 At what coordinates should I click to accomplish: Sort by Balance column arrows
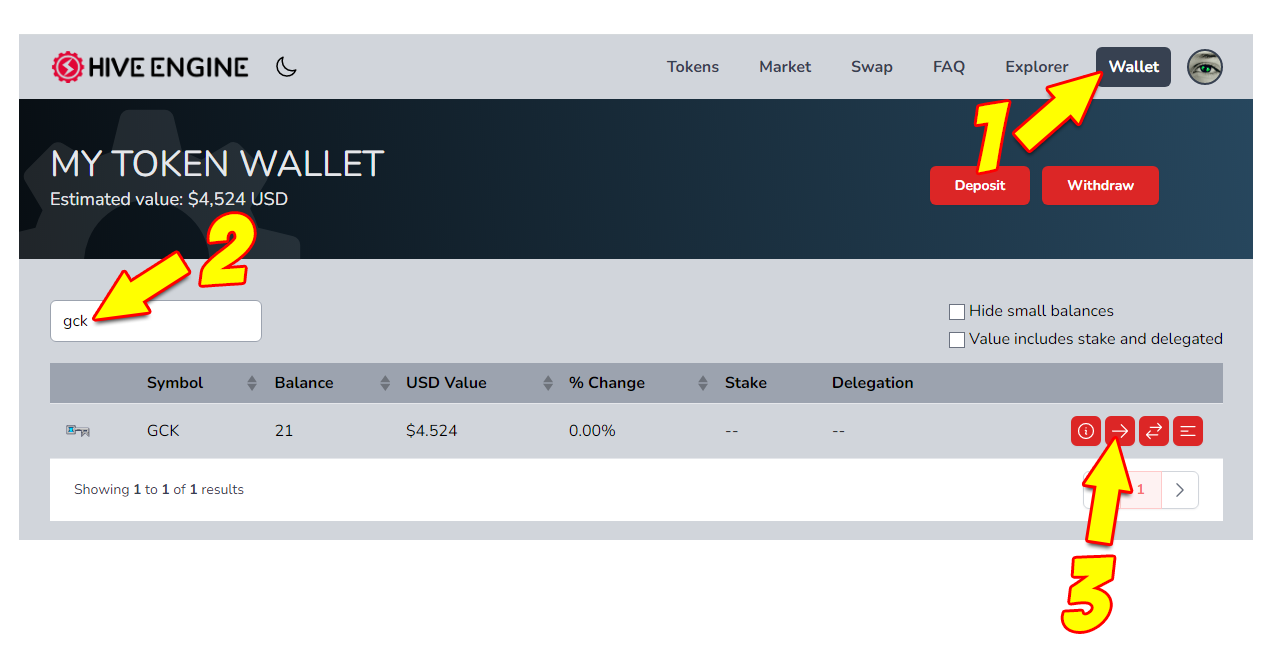tap(385, 383)
